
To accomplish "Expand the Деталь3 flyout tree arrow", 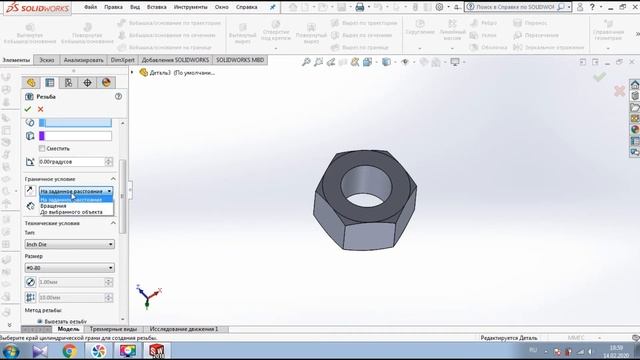I will (x=132, y=73).
